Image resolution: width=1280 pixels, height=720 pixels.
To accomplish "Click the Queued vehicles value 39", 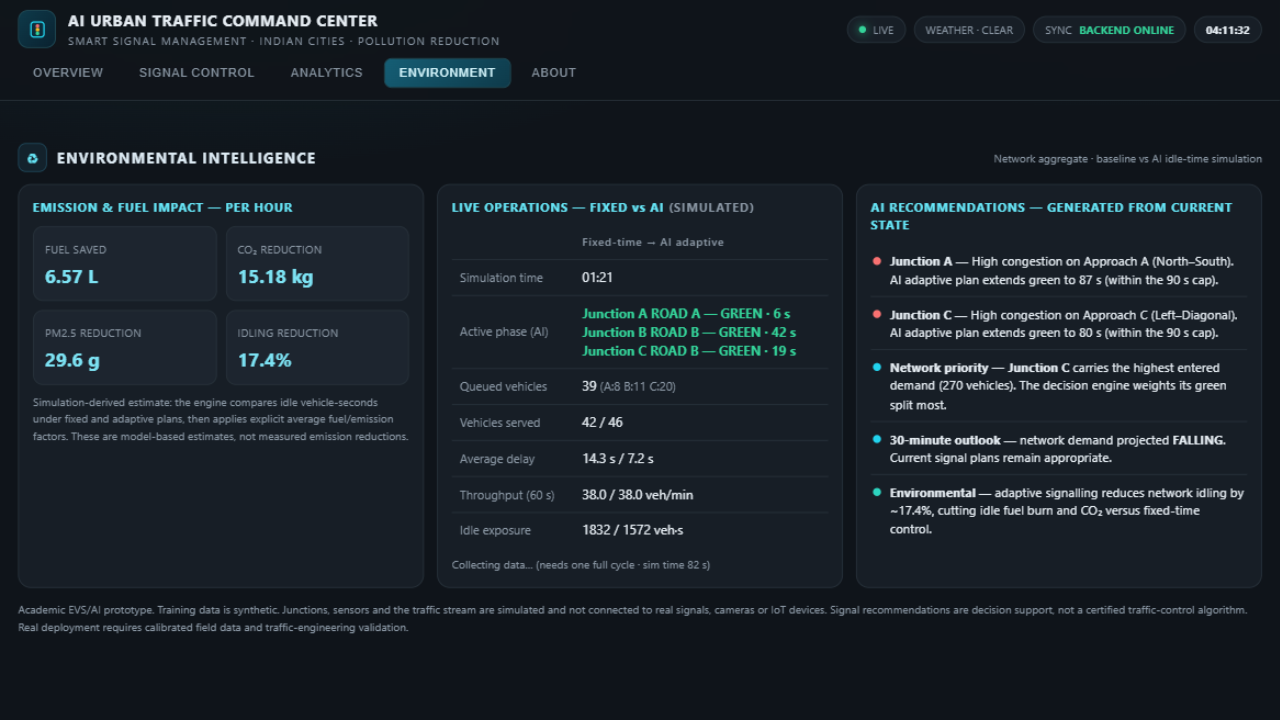I will [589, 386].
